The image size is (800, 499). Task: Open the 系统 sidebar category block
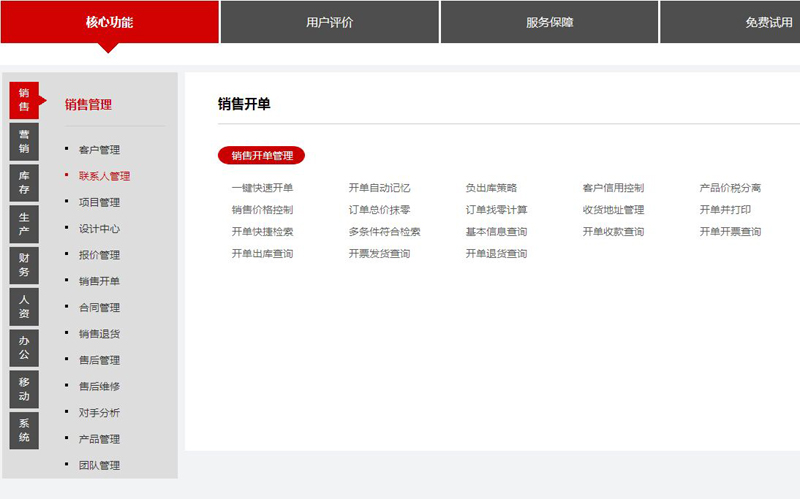tap(24, 430)
